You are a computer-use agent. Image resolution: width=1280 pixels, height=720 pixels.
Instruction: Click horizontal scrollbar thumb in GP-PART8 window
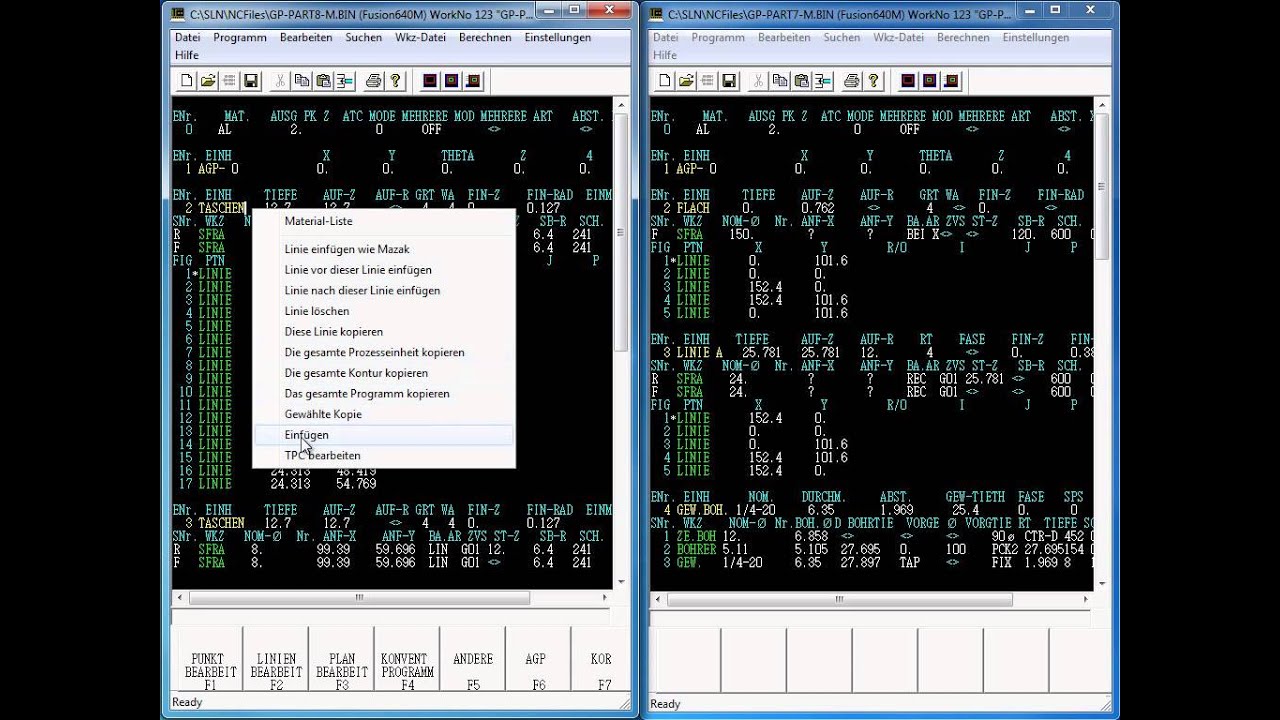click(x=359, y=598)
